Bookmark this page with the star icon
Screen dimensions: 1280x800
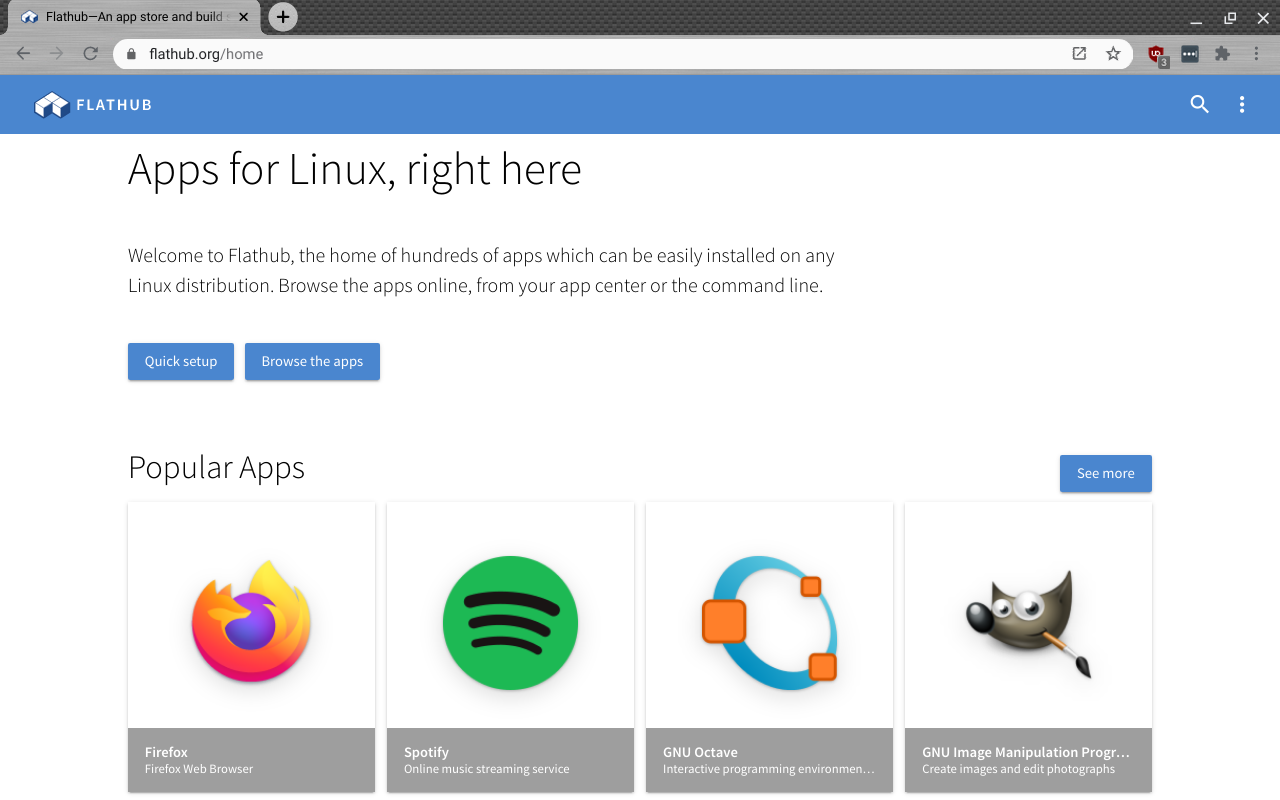(x=1113, y=54)
